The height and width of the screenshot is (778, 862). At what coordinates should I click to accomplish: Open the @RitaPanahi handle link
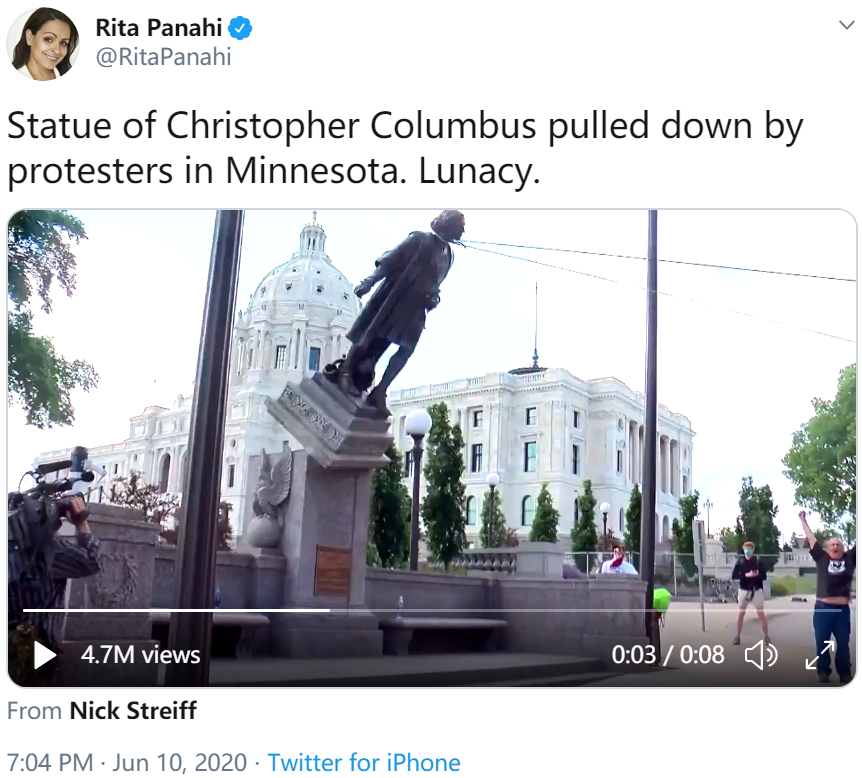click(163, 57)
